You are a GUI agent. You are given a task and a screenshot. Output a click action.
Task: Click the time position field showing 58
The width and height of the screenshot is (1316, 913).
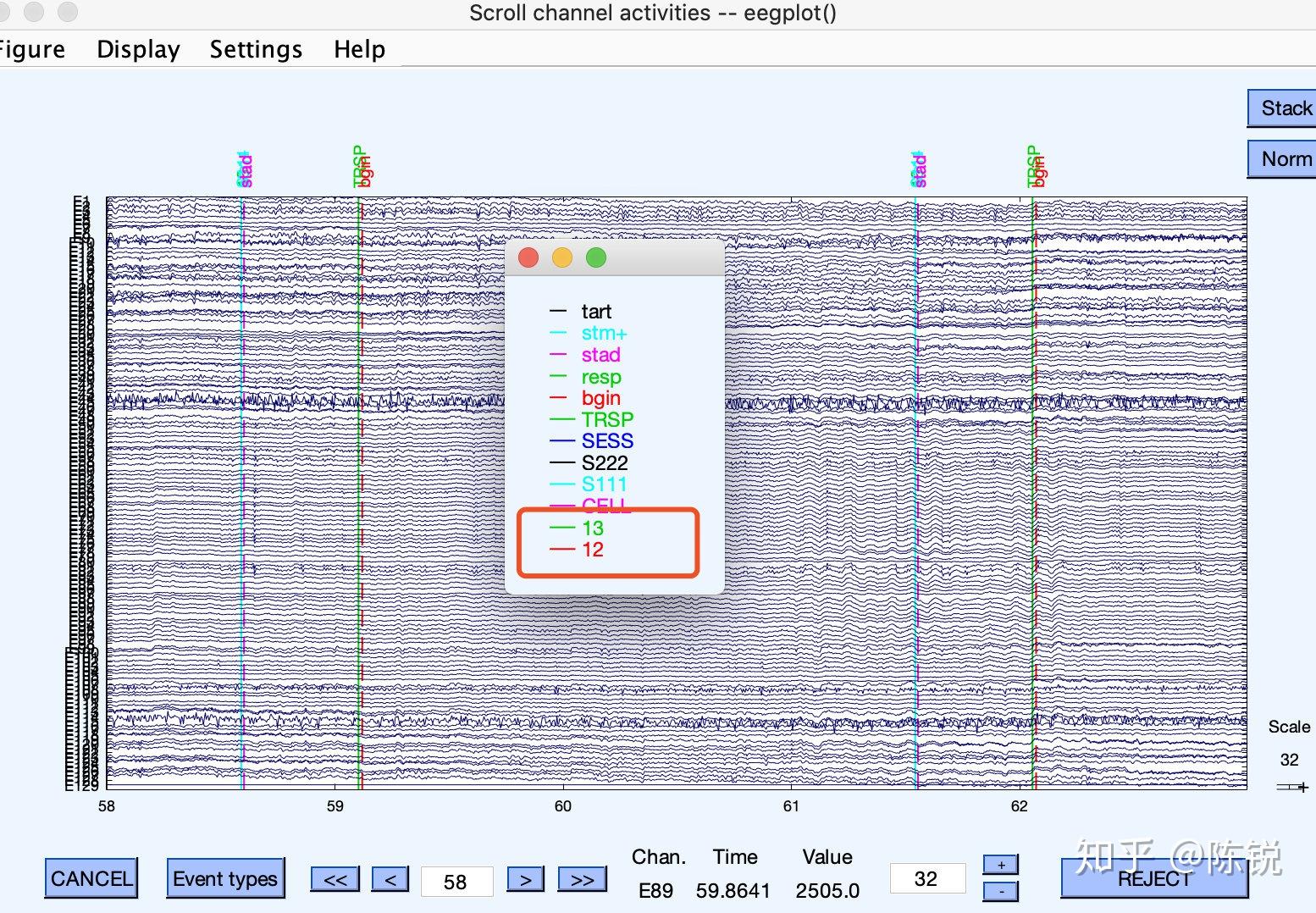[x=456, y=882]
